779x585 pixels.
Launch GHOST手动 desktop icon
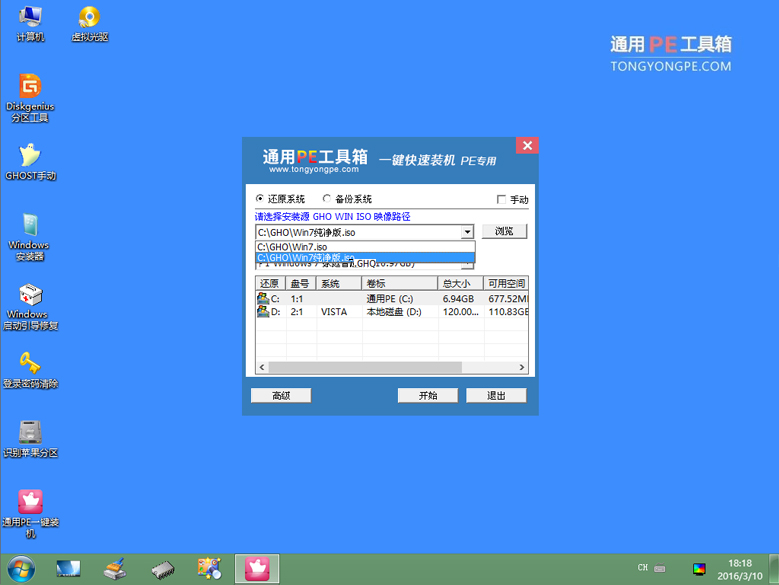(30, 157)
